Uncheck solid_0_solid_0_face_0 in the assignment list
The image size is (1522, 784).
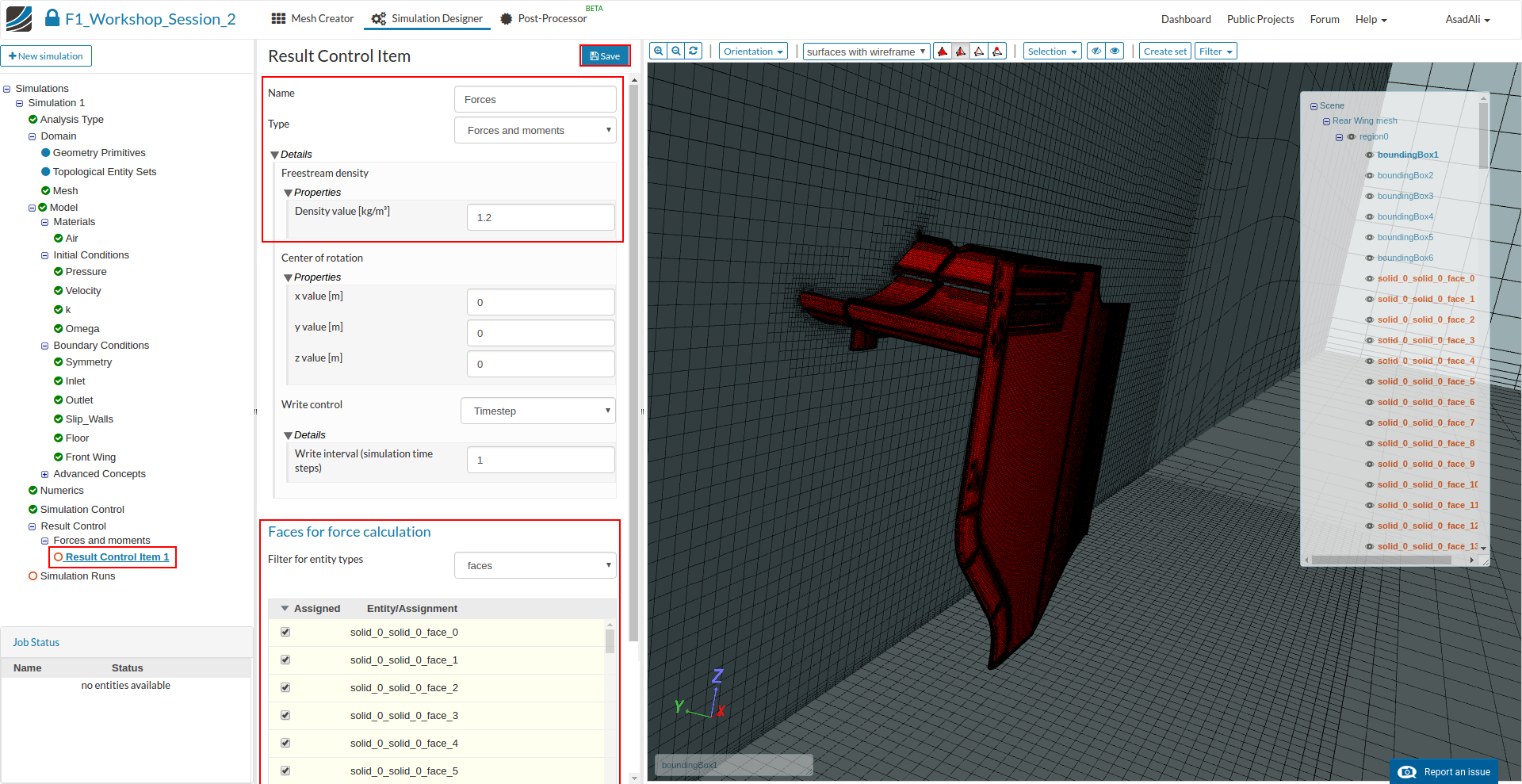285,633
